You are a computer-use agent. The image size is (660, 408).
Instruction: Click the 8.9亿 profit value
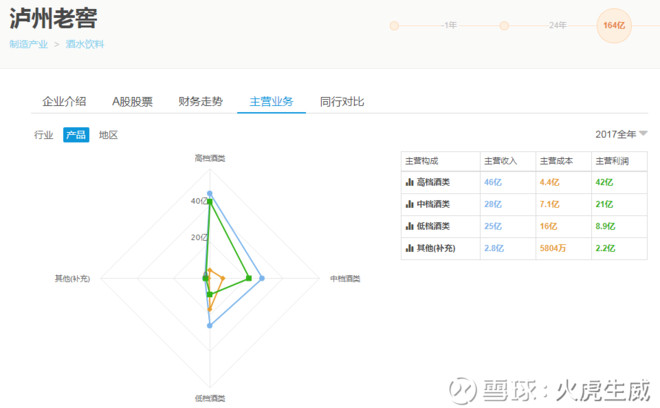pyautogui.click(x=605, y=226)
